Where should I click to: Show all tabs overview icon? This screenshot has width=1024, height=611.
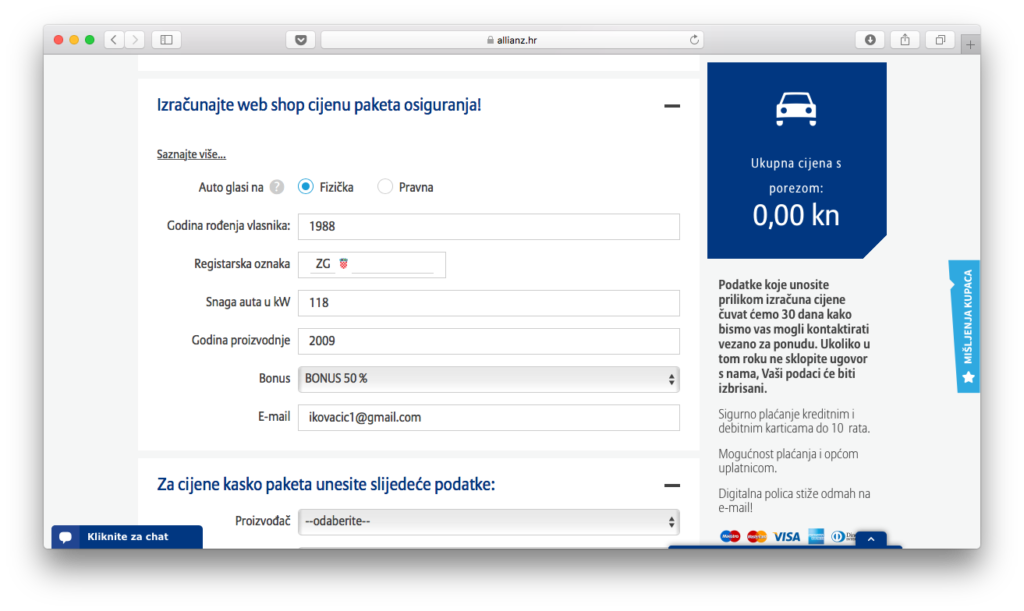coord(940,40)
